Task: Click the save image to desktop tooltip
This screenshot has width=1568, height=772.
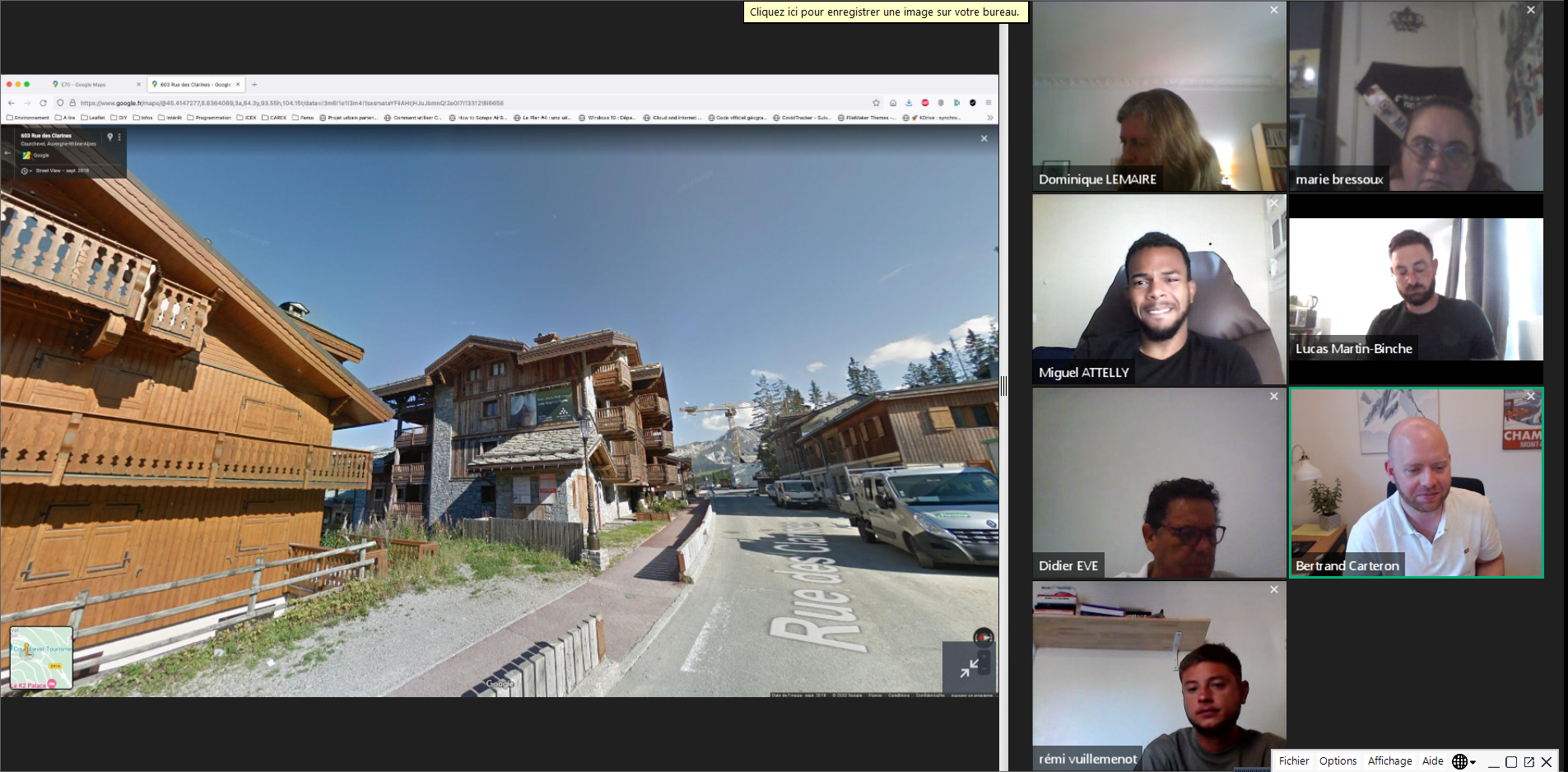Action: tap(885, 12)
